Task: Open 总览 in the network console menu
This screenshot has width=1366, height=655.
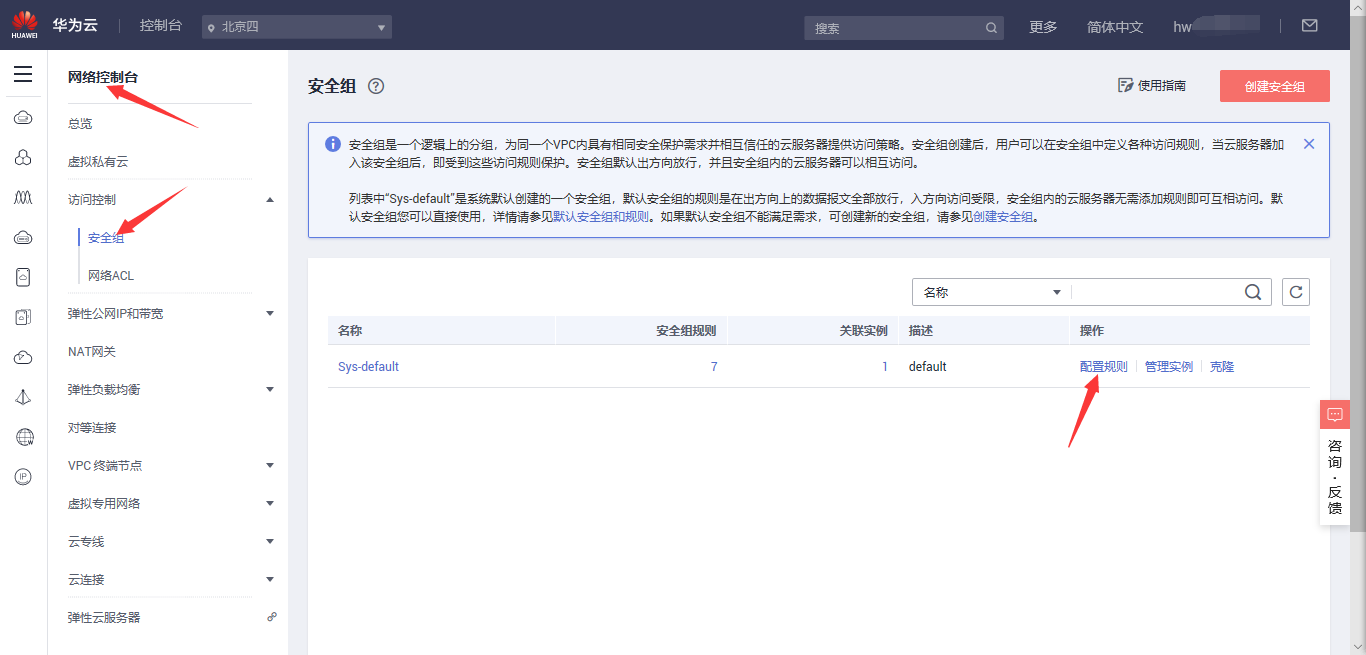Action: 80,123
